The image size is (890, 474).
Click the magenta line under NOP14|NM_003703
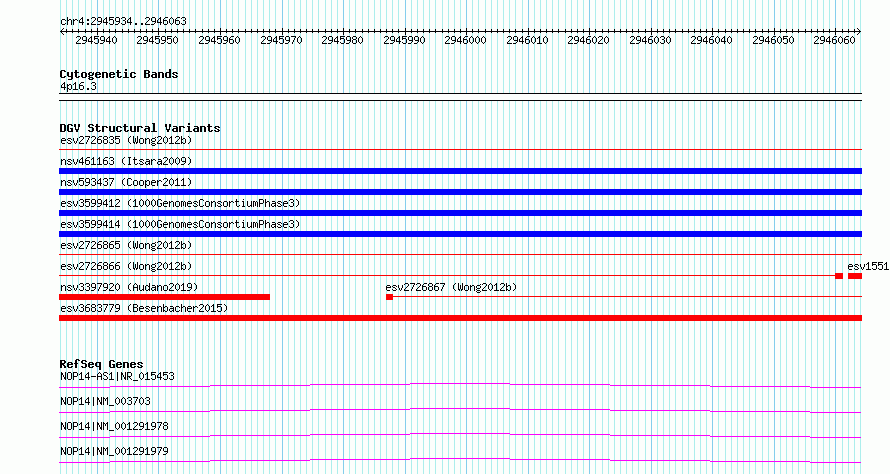point(460,411)
